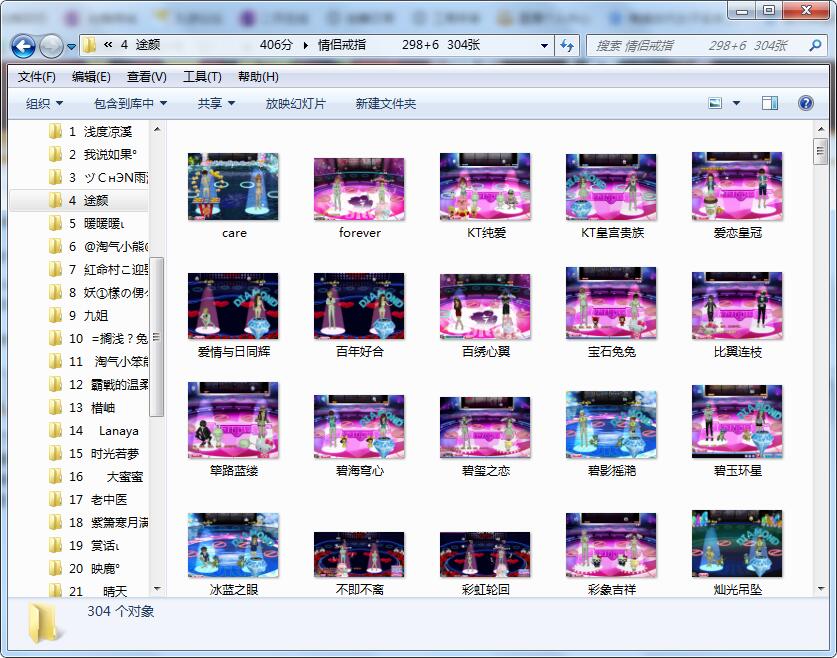Open the 文件(F) menu
The height and width of the screenshot is (658, 837).
(x=36, y=77)
